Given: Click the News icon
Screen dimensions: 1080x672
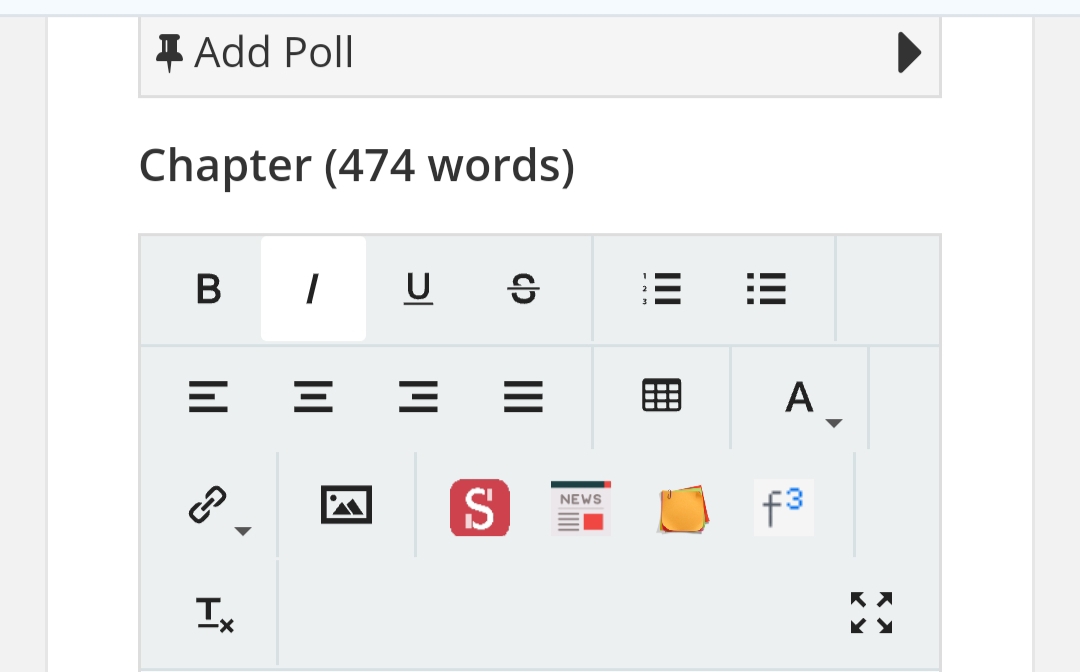Looking at the screenshot, I should tap(581, 507).
